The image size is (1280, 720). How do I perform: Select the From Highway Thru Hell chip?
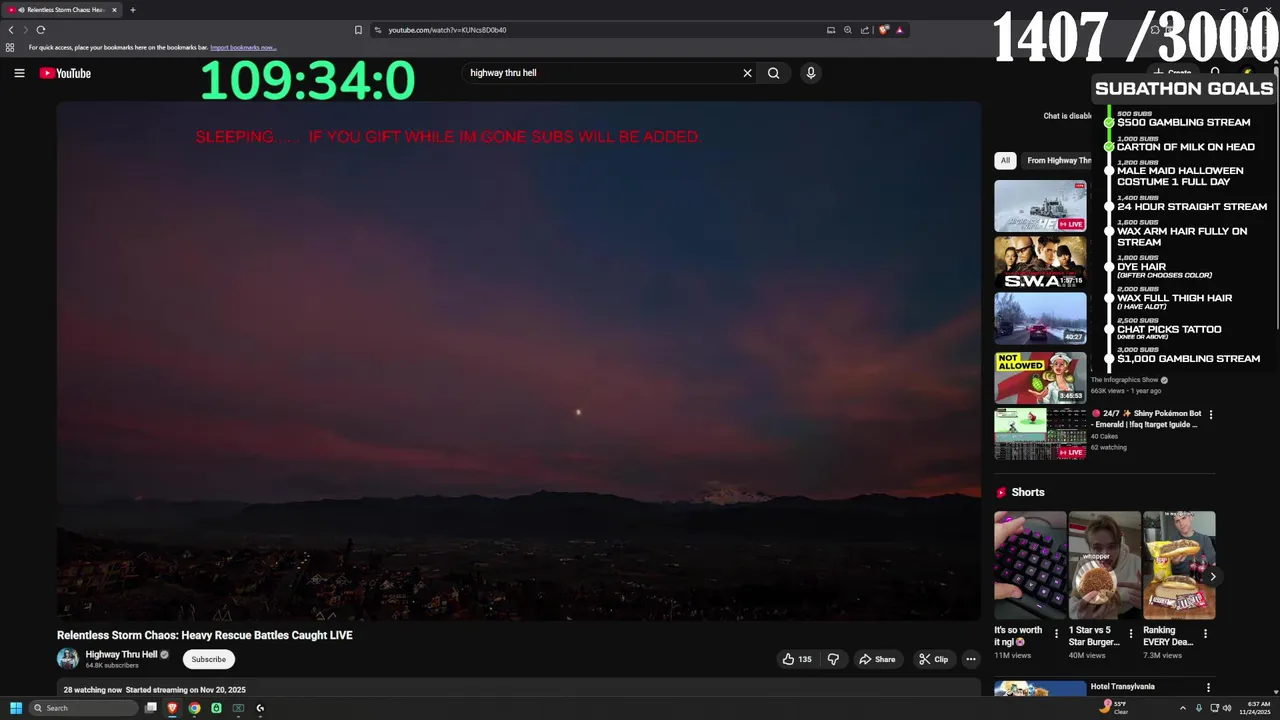coord(1058,160)
